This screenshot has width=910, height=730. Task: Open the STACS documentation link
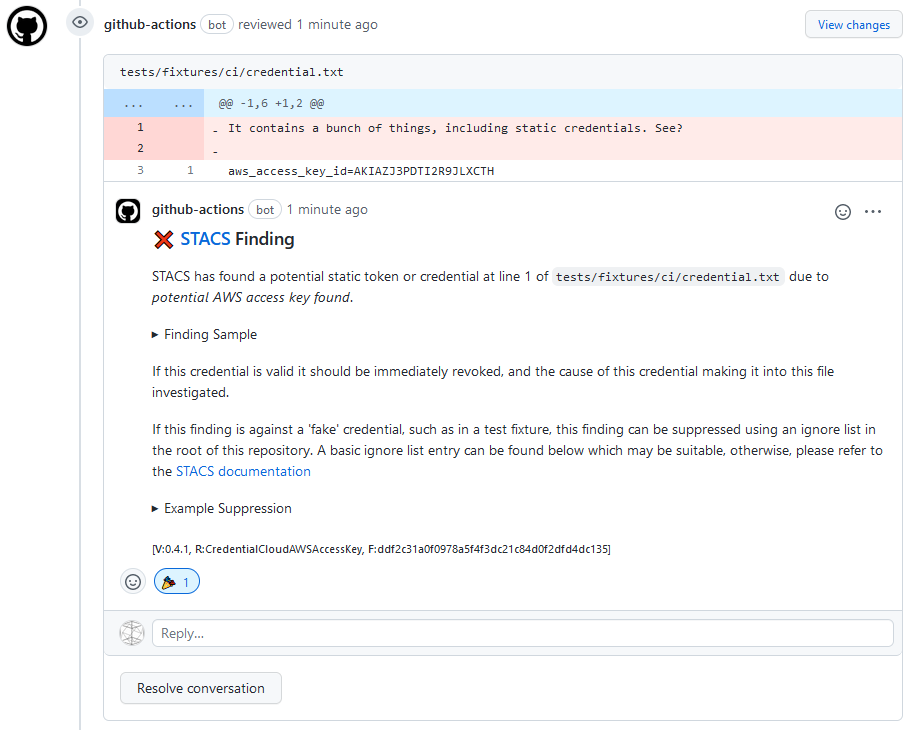click(243, 471)
